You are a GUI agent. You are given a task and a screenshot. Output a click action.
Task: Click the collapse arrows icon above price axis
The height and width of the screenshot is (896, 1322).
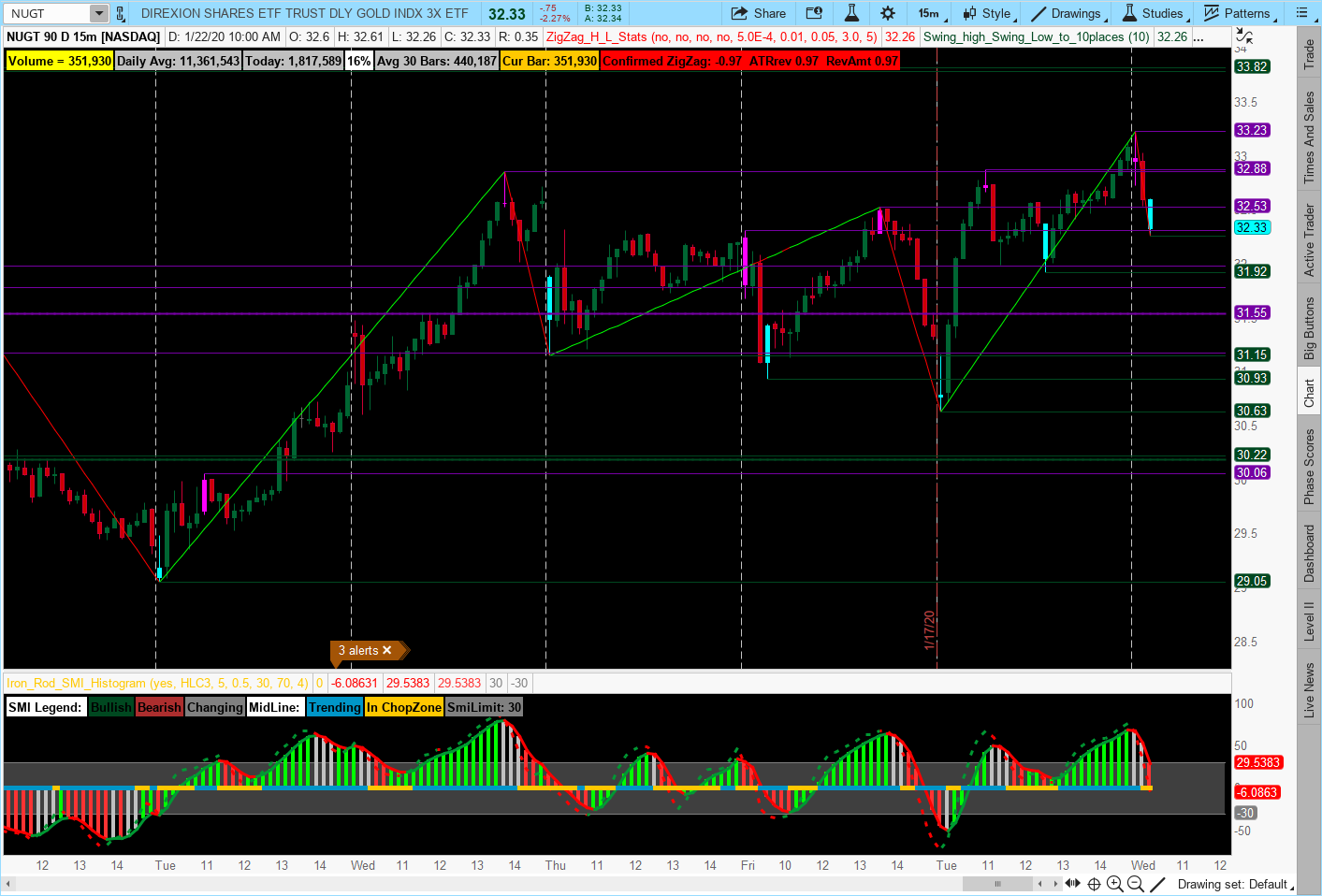[1243, 36]
